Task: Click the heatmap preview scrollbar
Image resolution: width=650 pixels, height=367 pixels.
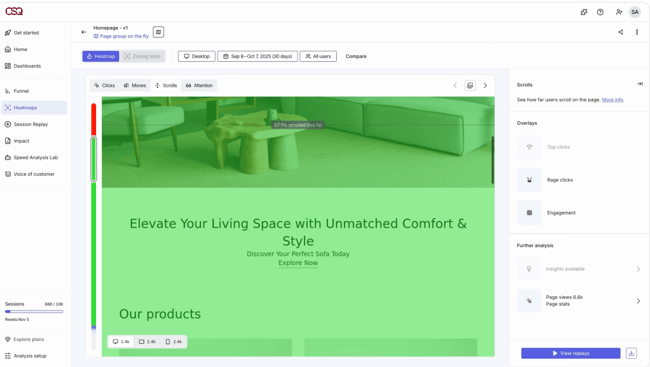Action: [x=492, y=160]
